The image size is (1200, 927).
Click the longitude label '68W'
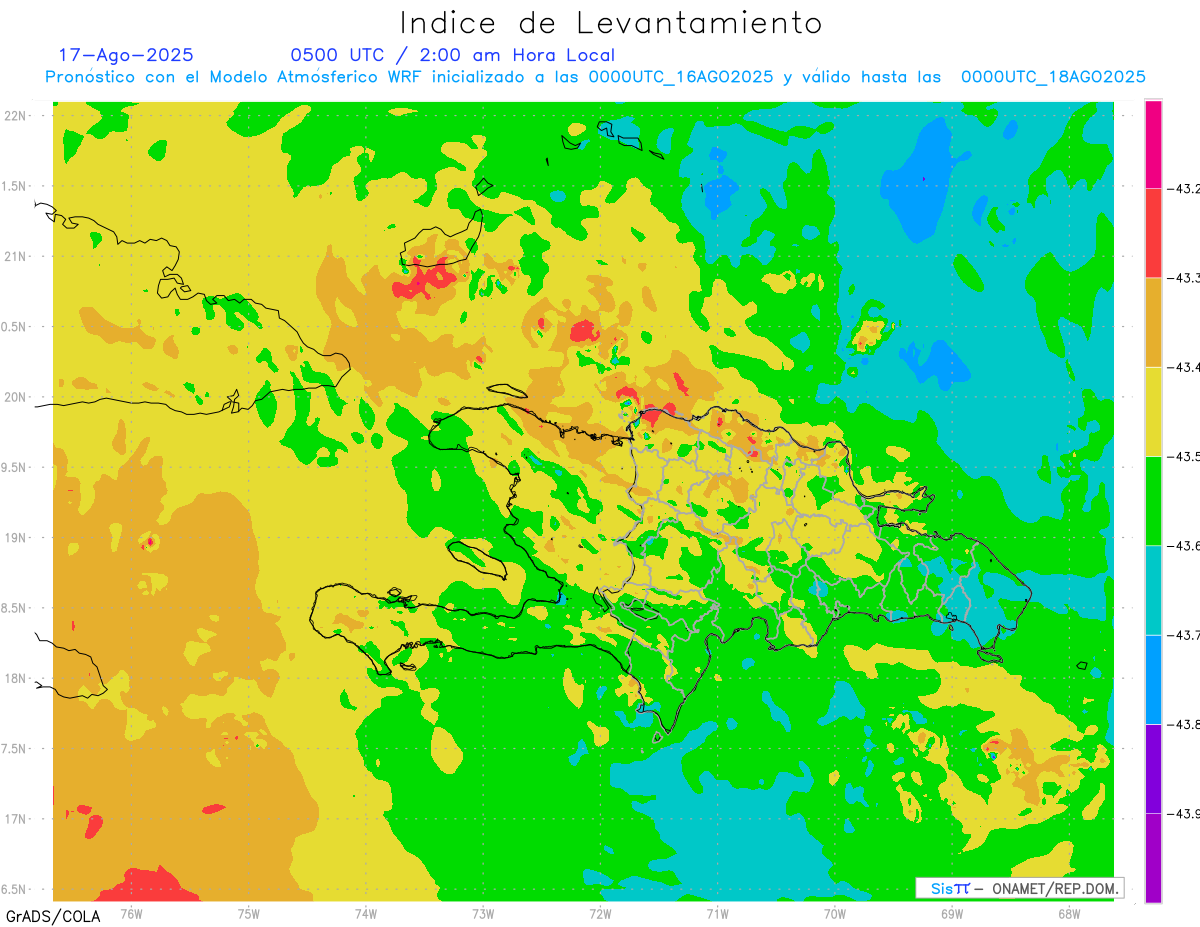1069,913
